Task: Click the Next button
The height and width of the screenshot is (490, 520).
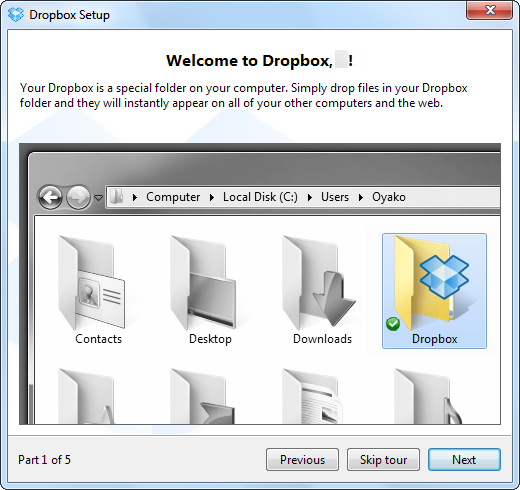Action: (x=464, y=460)
